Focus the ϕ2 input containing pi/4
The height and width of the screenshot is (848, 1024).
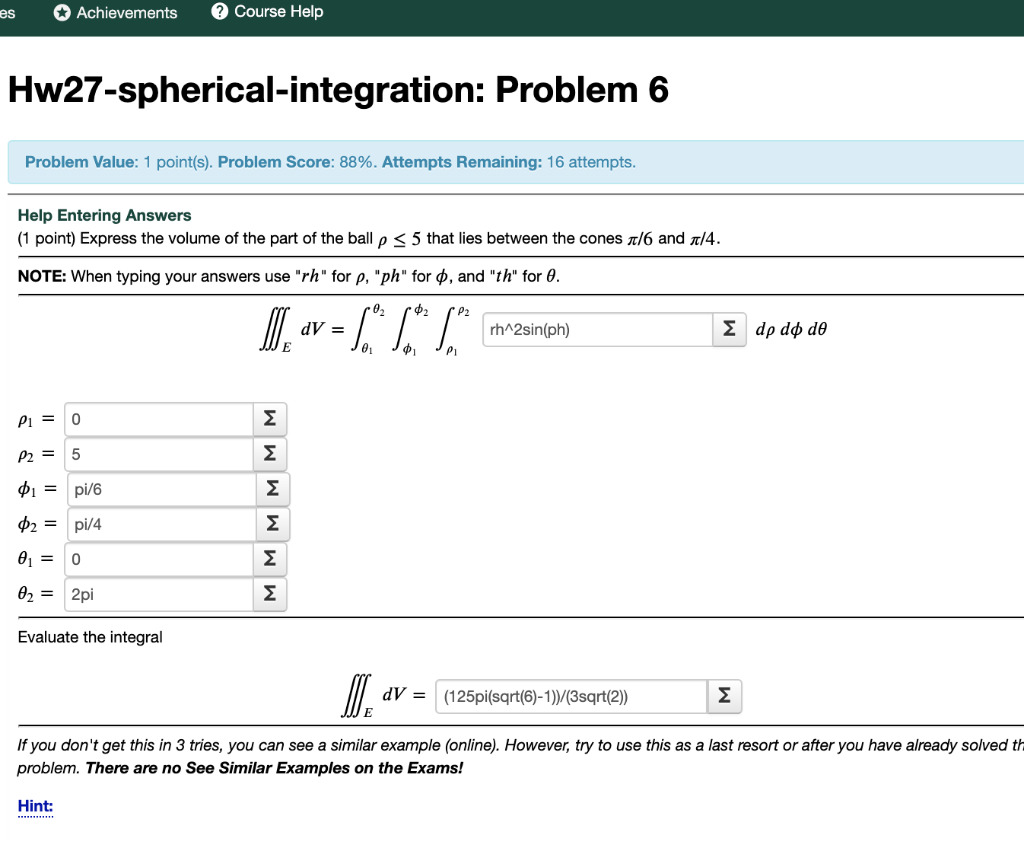coord(162,524)
